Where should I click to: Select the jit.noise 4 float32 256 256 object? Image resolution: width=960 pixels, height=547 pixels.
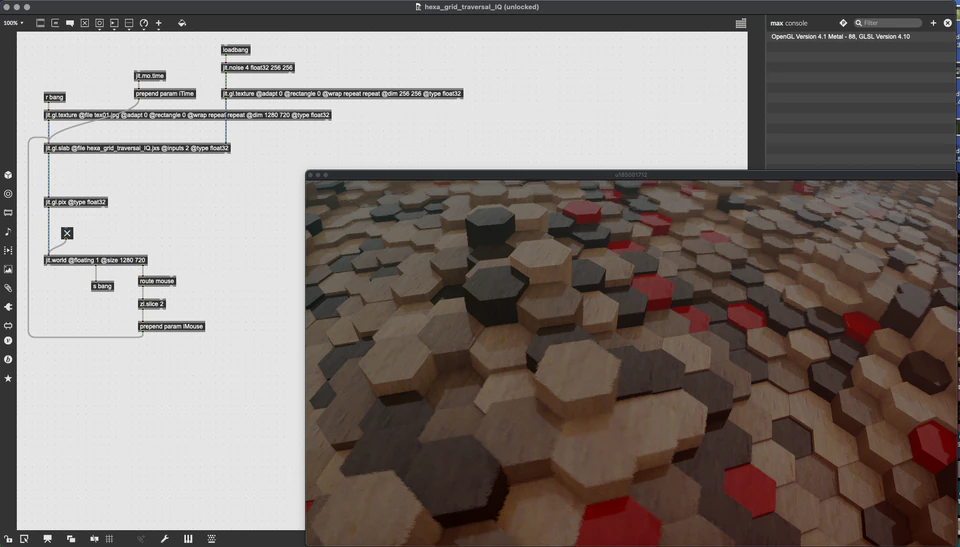click(258, 67)
